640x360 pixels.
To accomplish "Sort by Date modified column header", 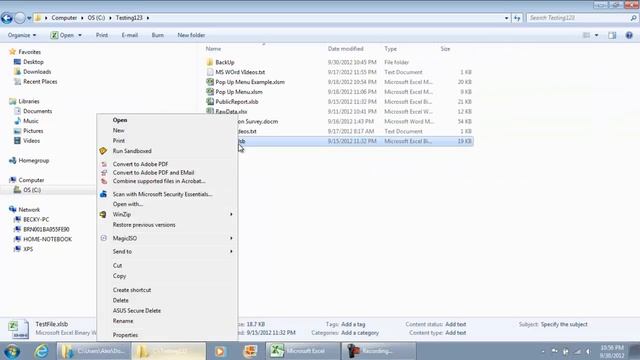I will point(345,49).
